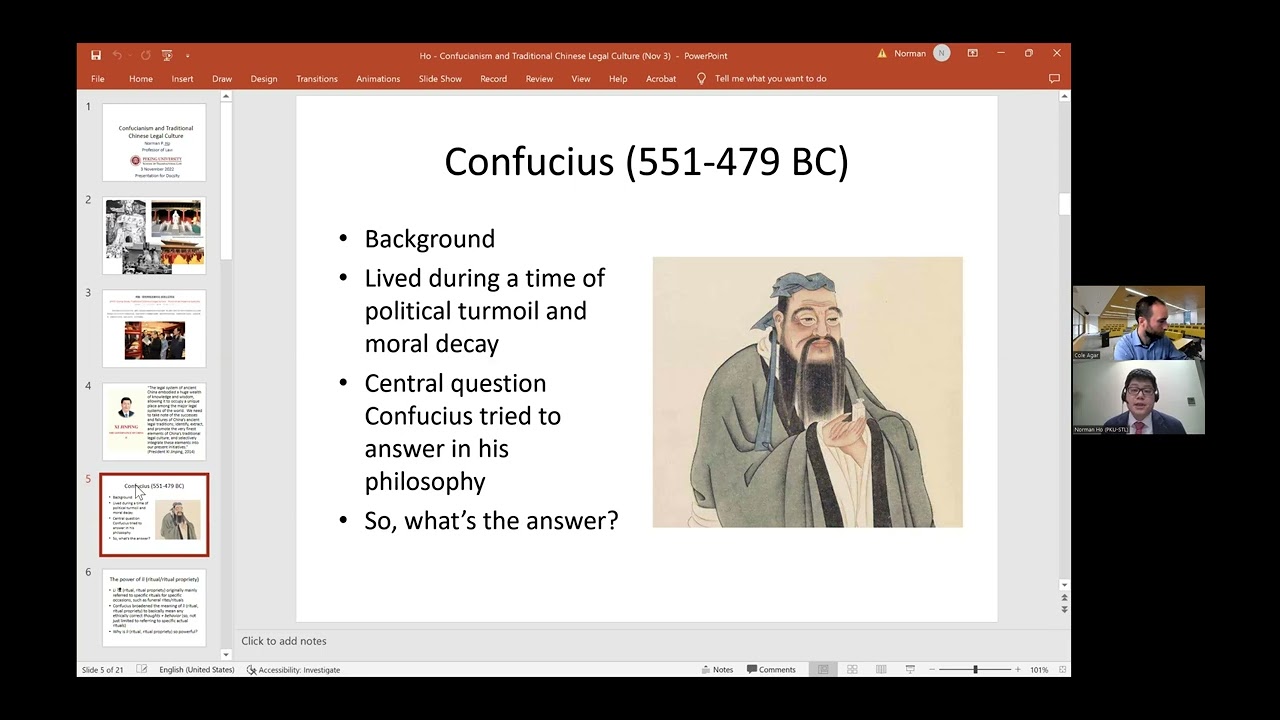
Task: Open the Slide Show ribbon tab
Action: point(440,79)
